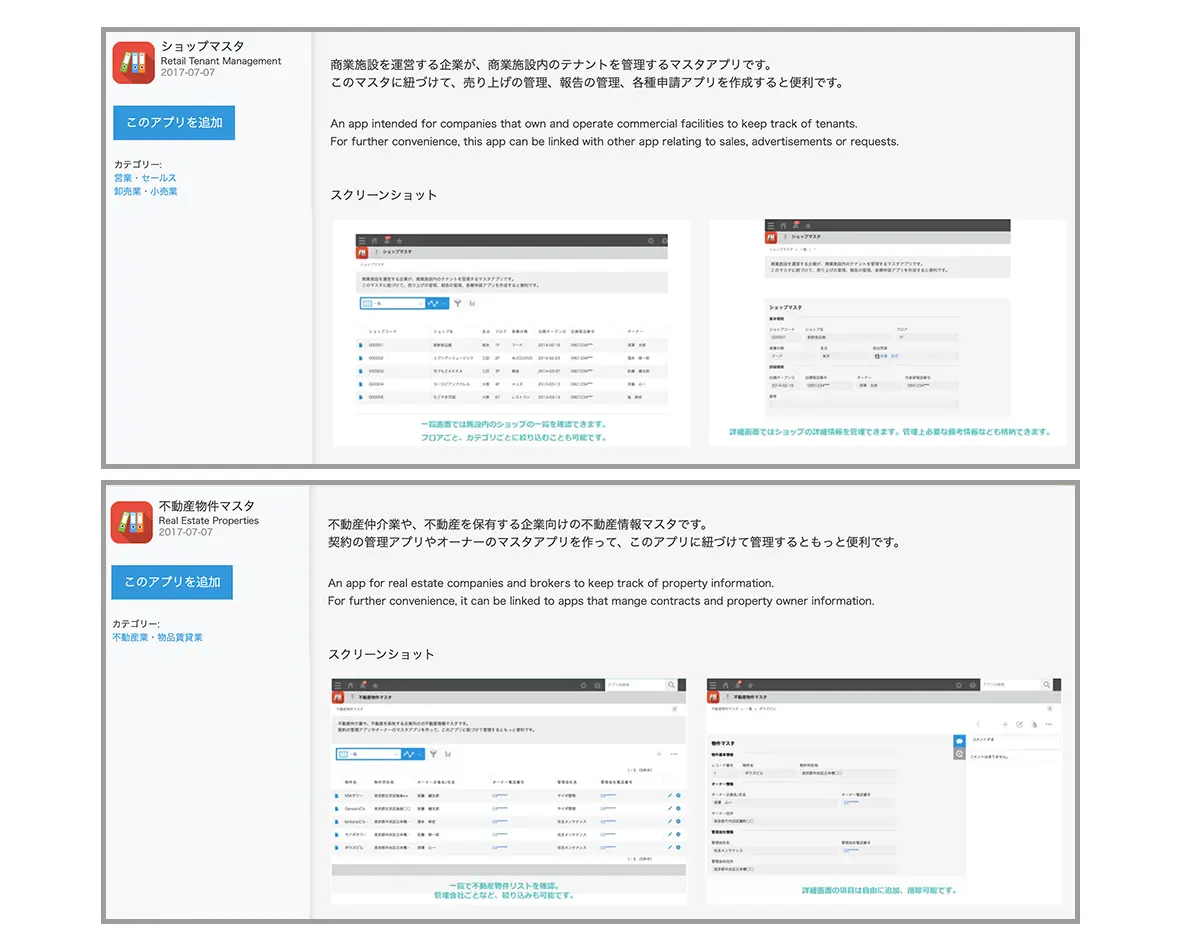The width and height of the screenshot is (1179, 950).
Task: Enlarge the ショップマスタ detail view screenshot
Action: (x=887, y=333)
